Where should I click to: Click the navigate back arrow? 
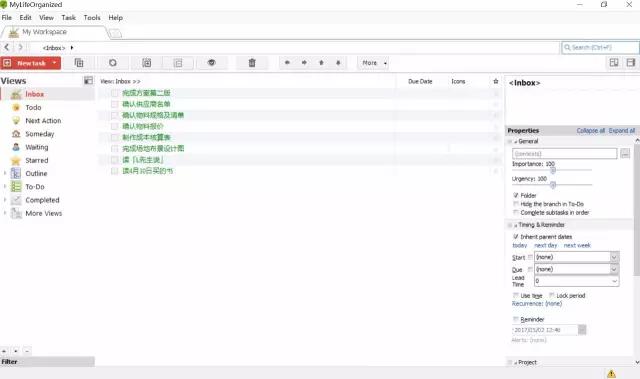[7, 47]
